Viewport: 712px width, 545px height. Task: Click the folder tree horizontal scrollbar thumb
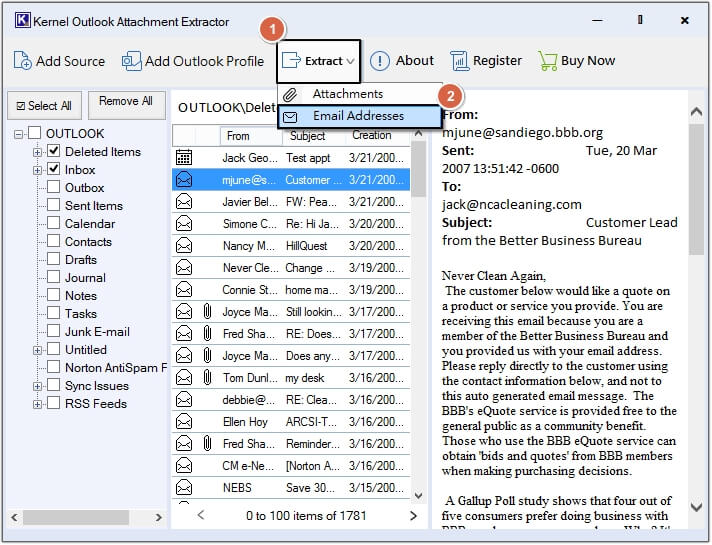76,517
